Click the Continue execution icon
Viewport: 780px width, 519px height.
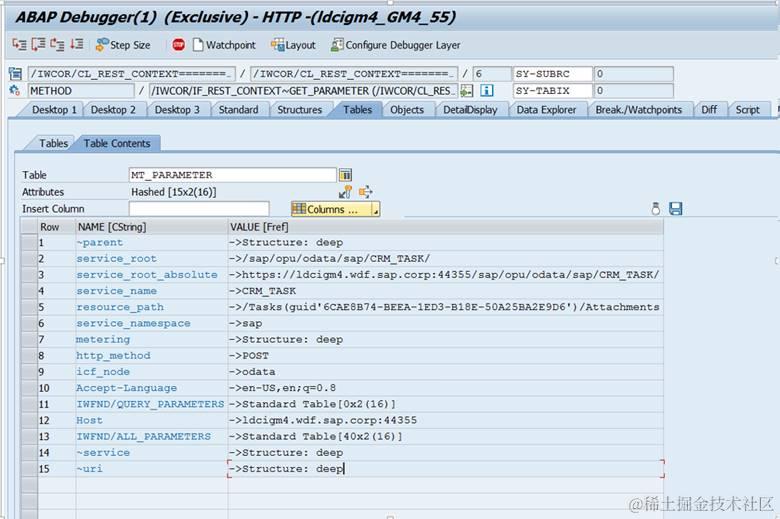coord(76,45)
